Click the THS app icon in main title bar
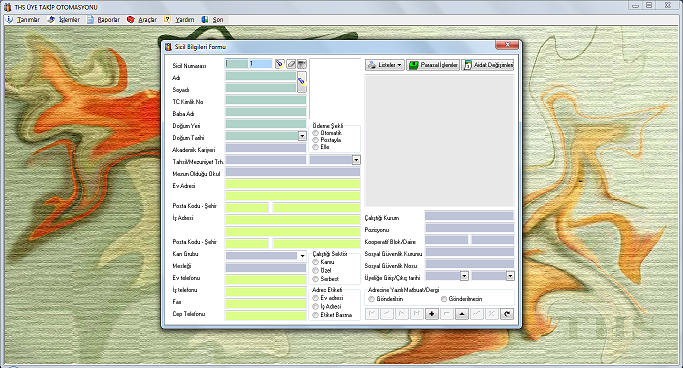This screenshot has height=369, width=683. (7, 7)
